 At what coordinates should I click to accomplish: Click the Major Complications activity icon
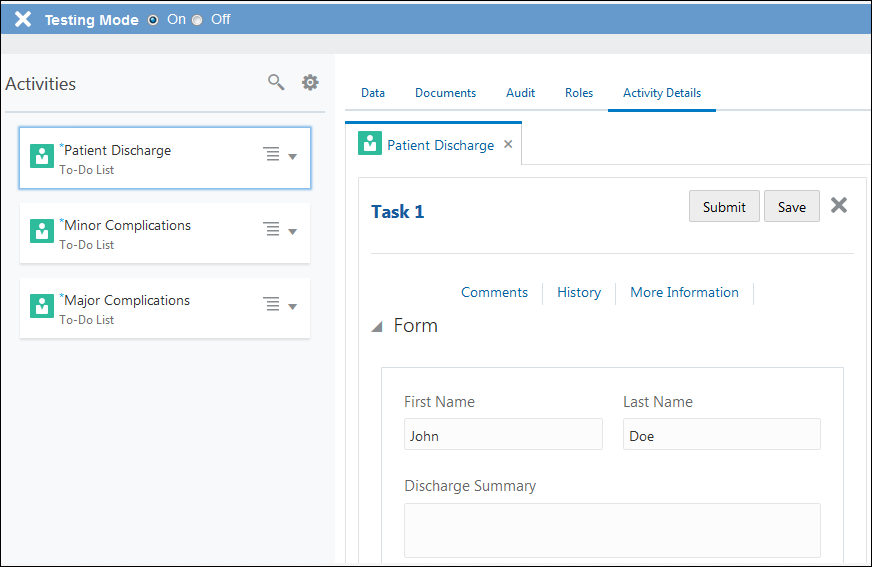click(x=42, y=306)
